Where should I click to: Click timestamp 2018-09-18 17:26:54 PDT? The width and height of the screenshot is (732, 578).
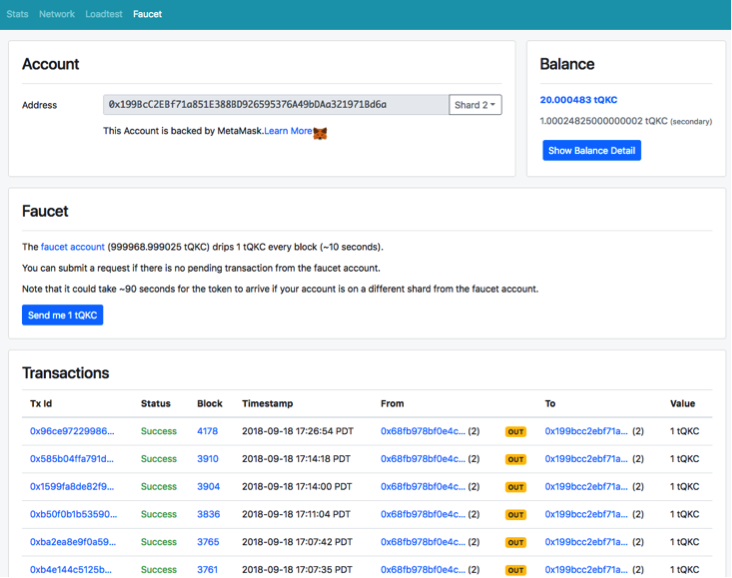(297, 431)
